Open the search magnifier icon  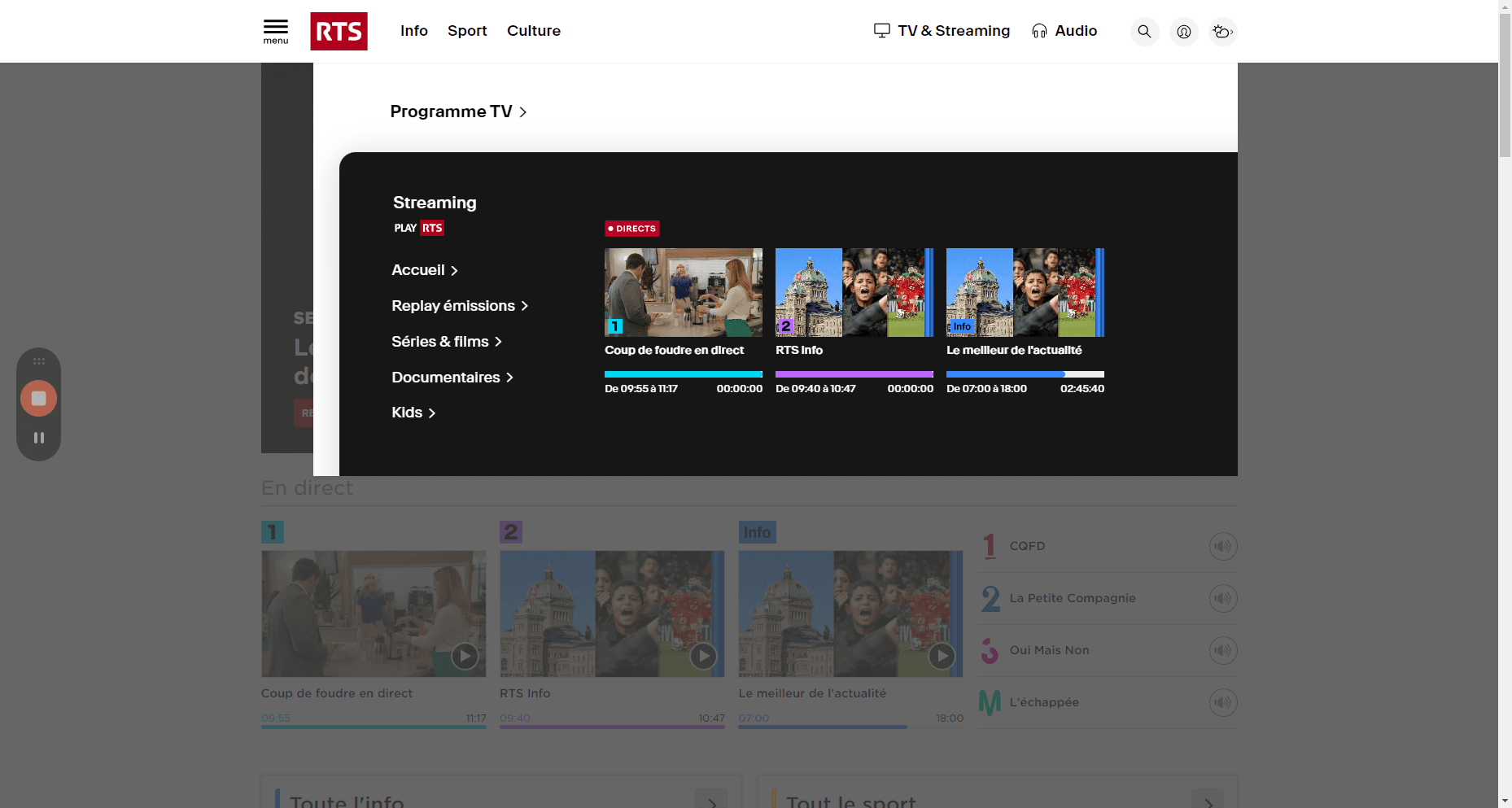(1144, 31)
